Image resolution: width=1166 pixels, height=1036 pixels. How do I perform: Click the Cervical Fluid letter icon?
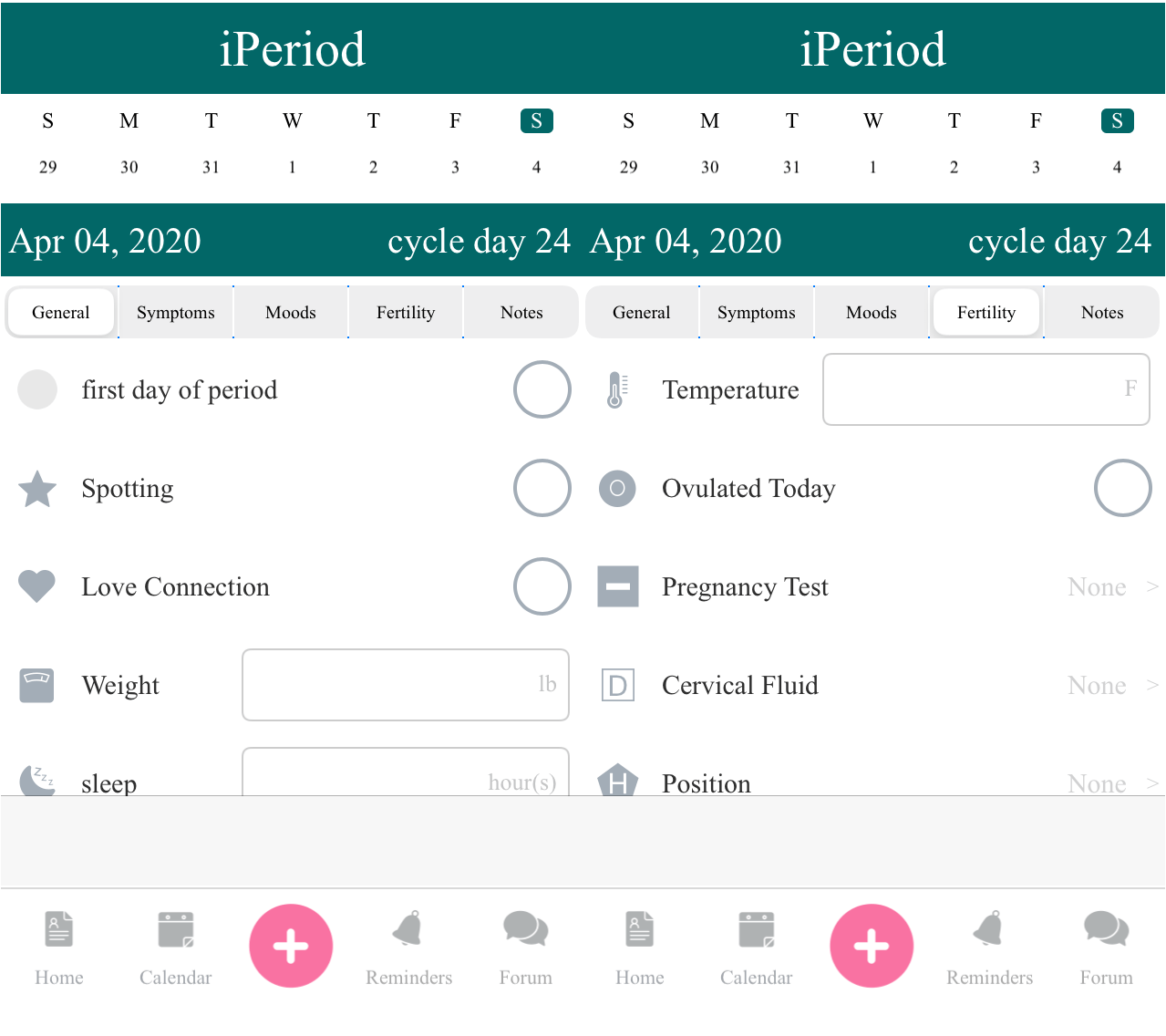click(618, 685)
